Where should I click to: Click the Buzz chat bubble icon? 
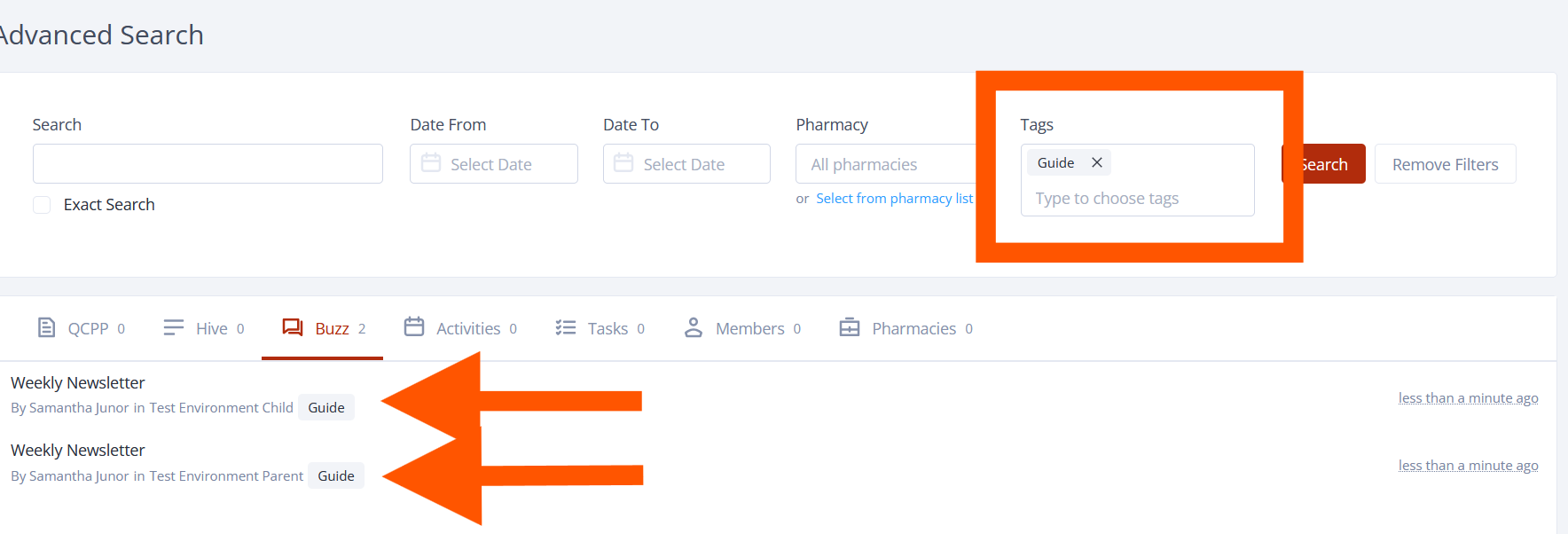(293, 327)
